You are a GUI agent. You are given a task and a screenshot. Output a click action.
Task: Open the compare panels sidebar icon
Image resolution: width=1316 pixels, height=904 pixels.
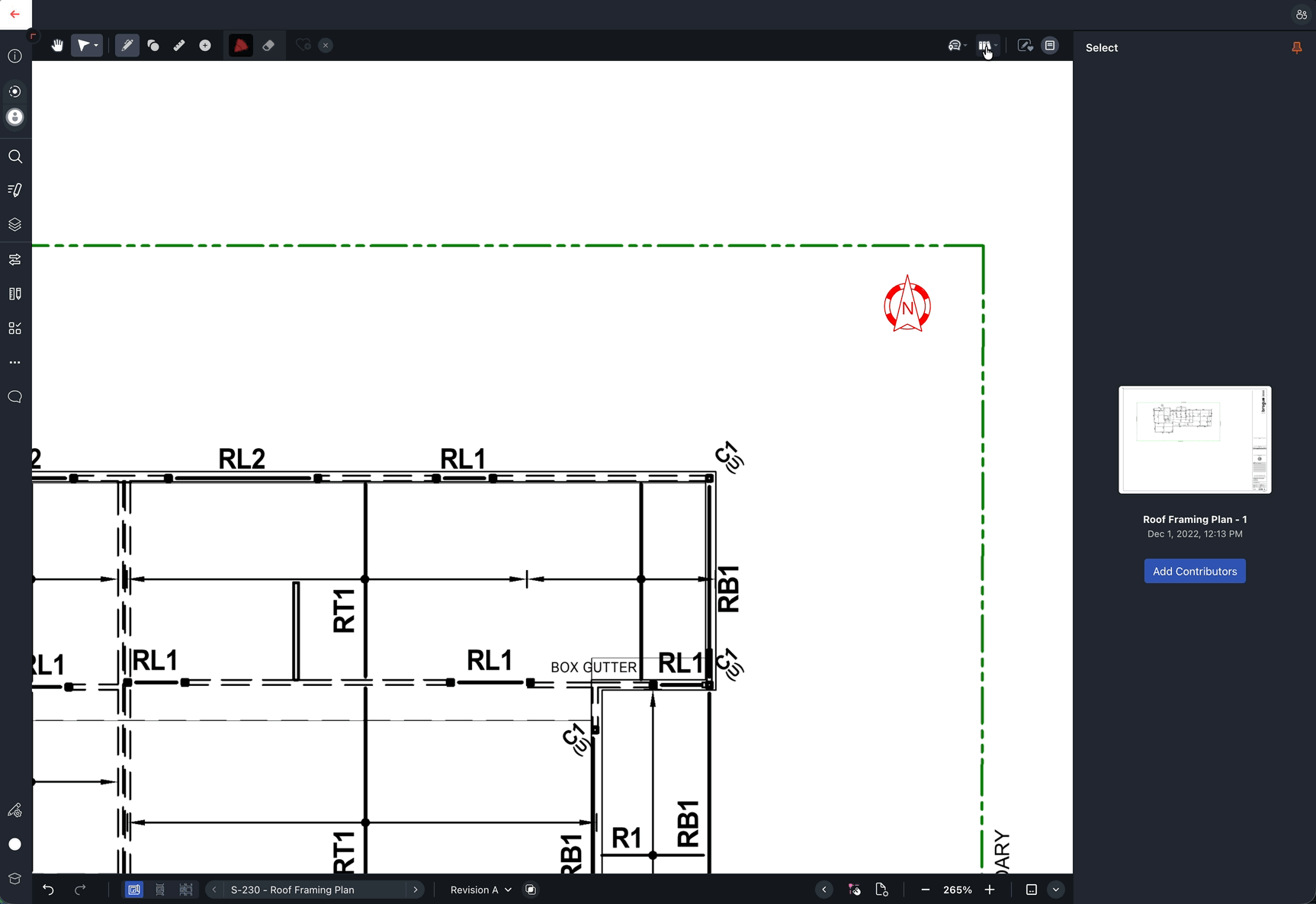coord(15,294)
